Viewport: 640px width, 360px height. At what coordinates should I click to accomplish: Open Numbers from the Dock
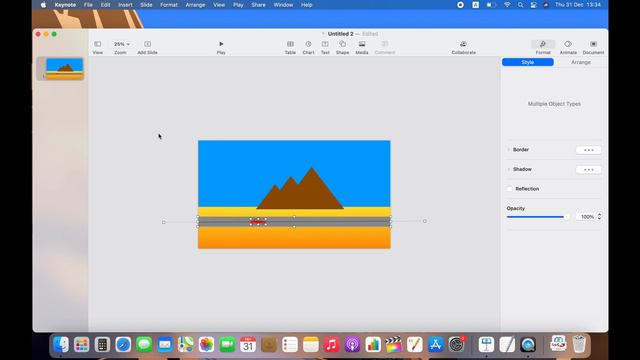point(373,344)
